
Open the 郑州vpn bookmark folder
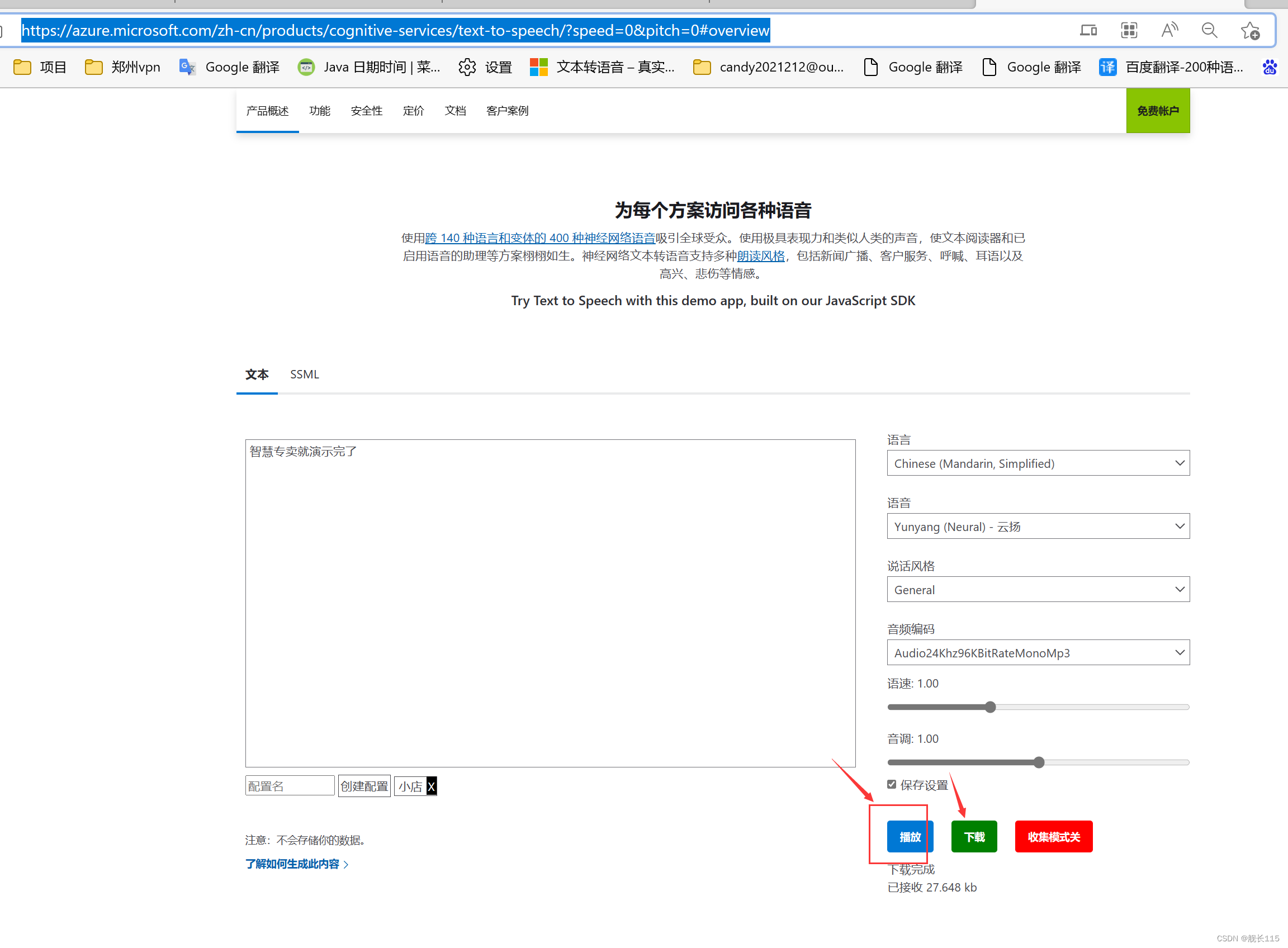(122, 67)
